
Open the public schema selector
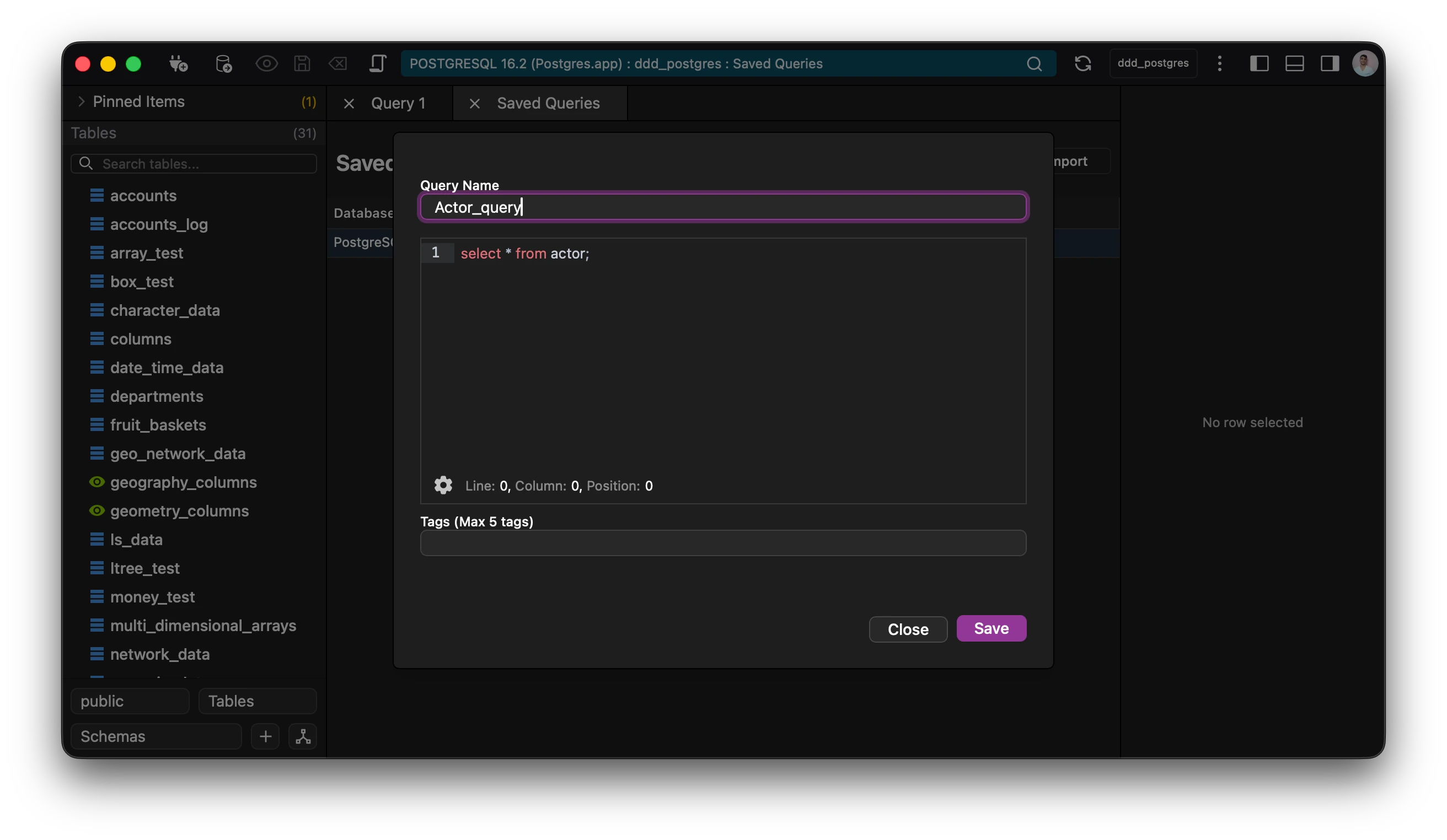[129, 701]
